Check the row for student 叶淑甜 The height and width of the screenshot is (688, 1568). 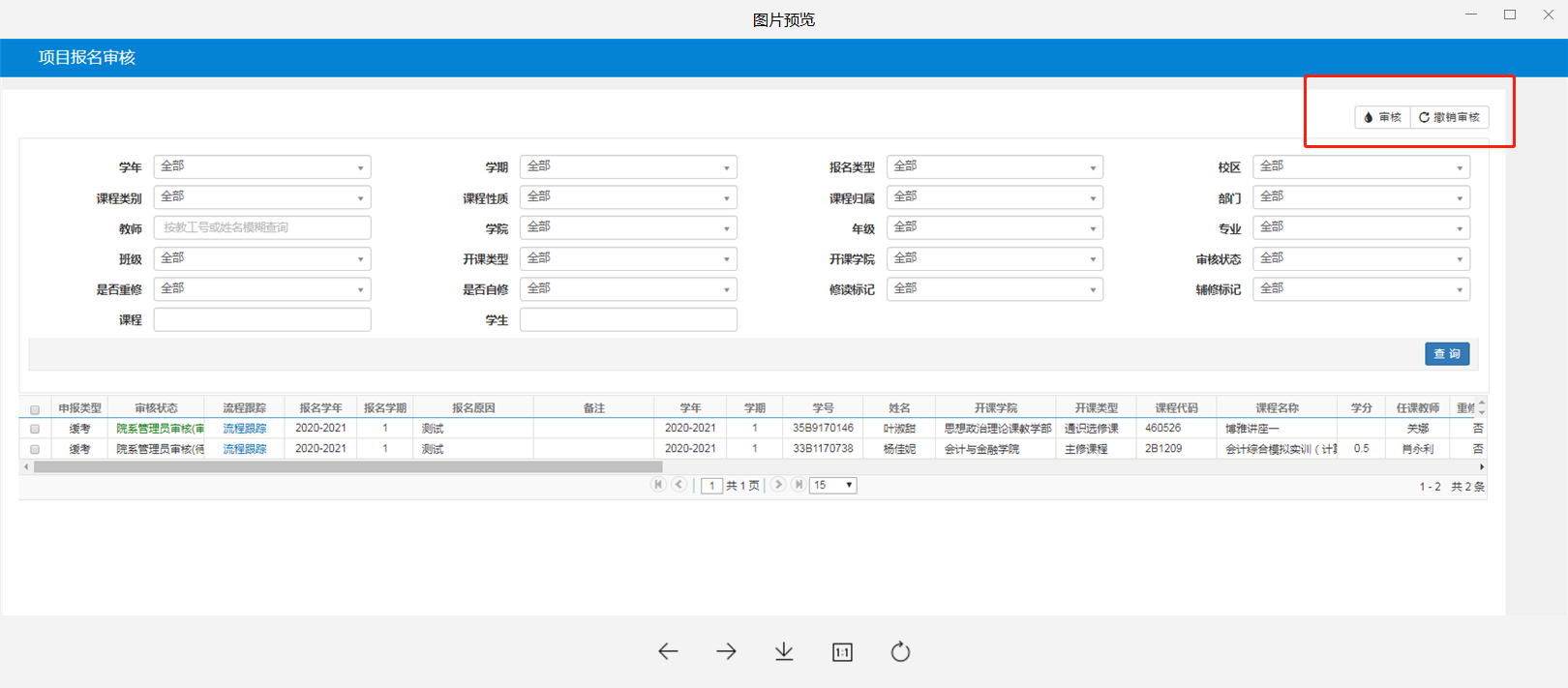tap(35, 429)
